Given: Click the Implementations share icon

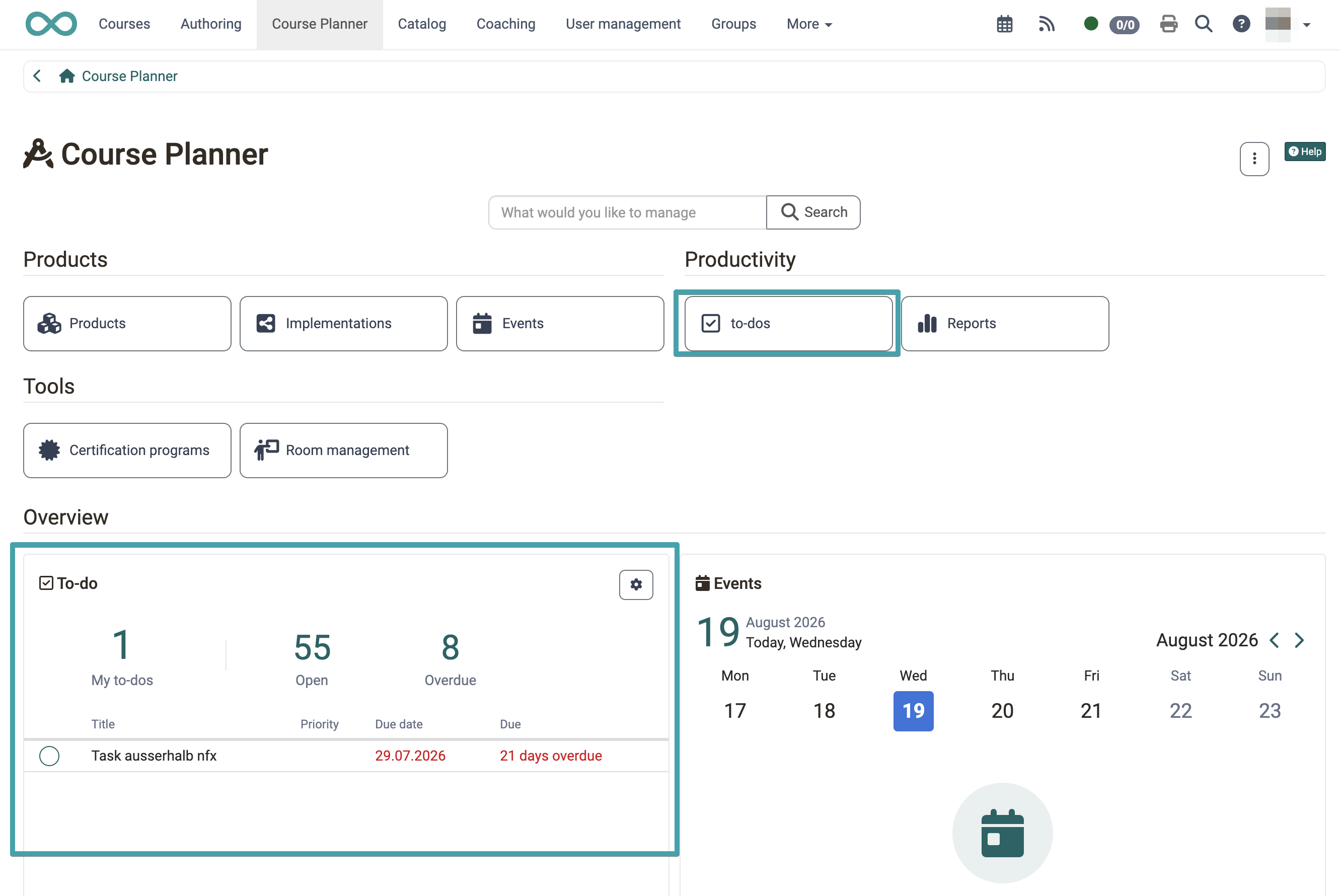Looking at the screenshot, I should tap(266, 324).
